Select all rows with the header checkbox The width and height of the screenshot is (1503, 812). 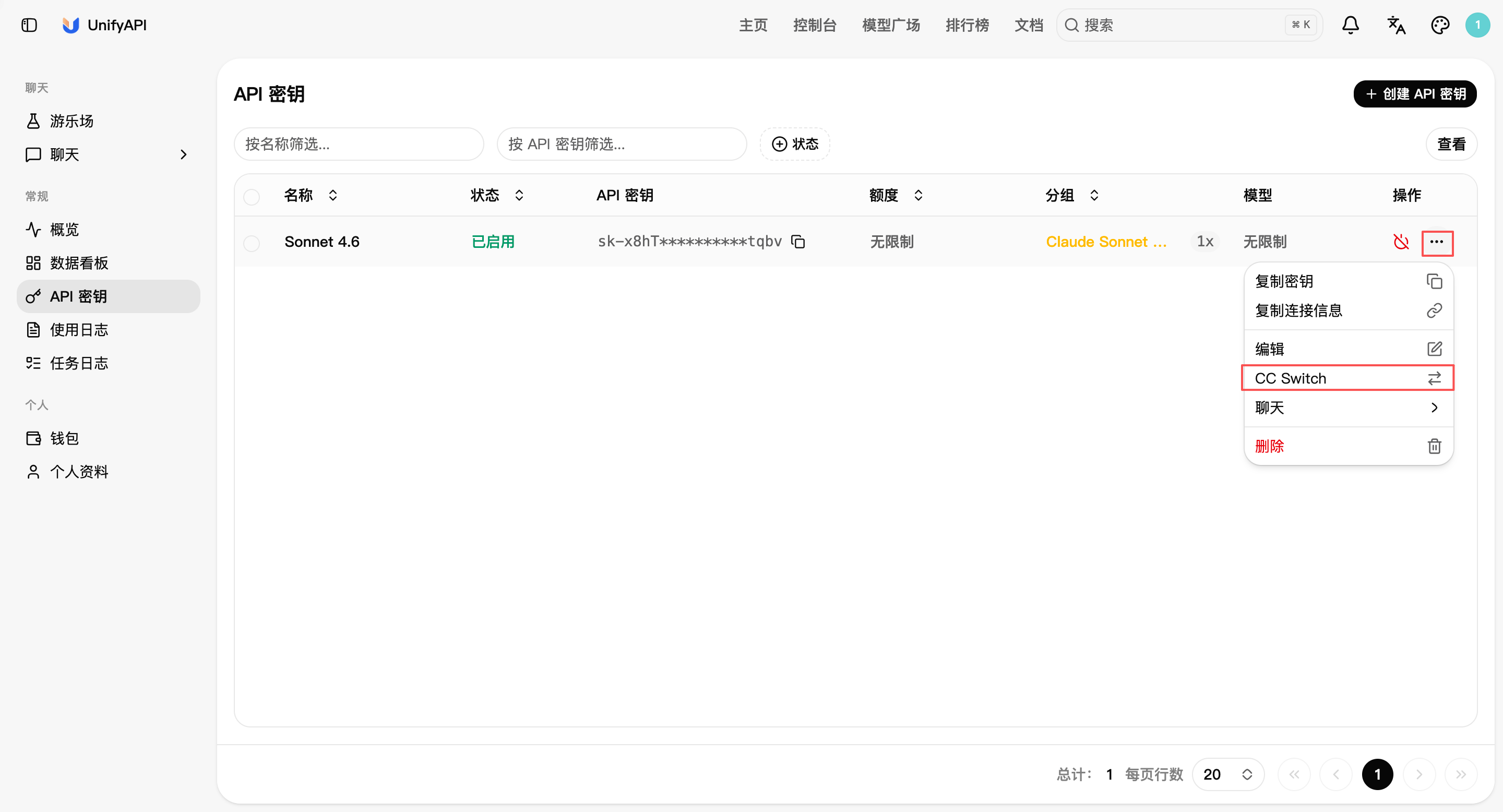[252, 197]
